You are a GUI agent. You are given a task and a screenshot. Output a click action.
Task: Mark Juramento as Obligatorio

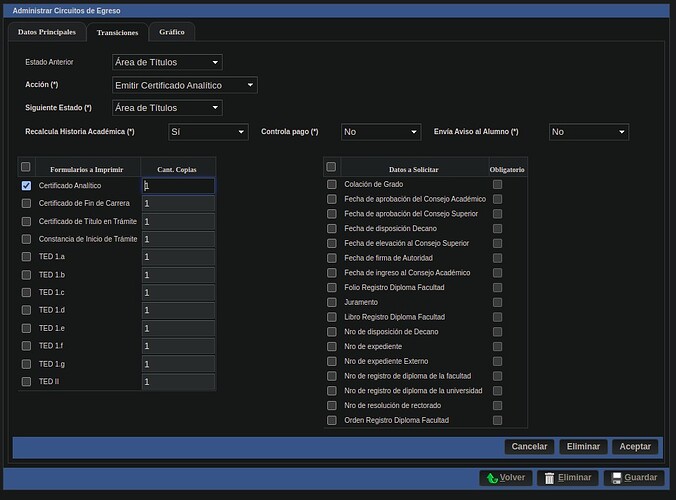point(498,303)
